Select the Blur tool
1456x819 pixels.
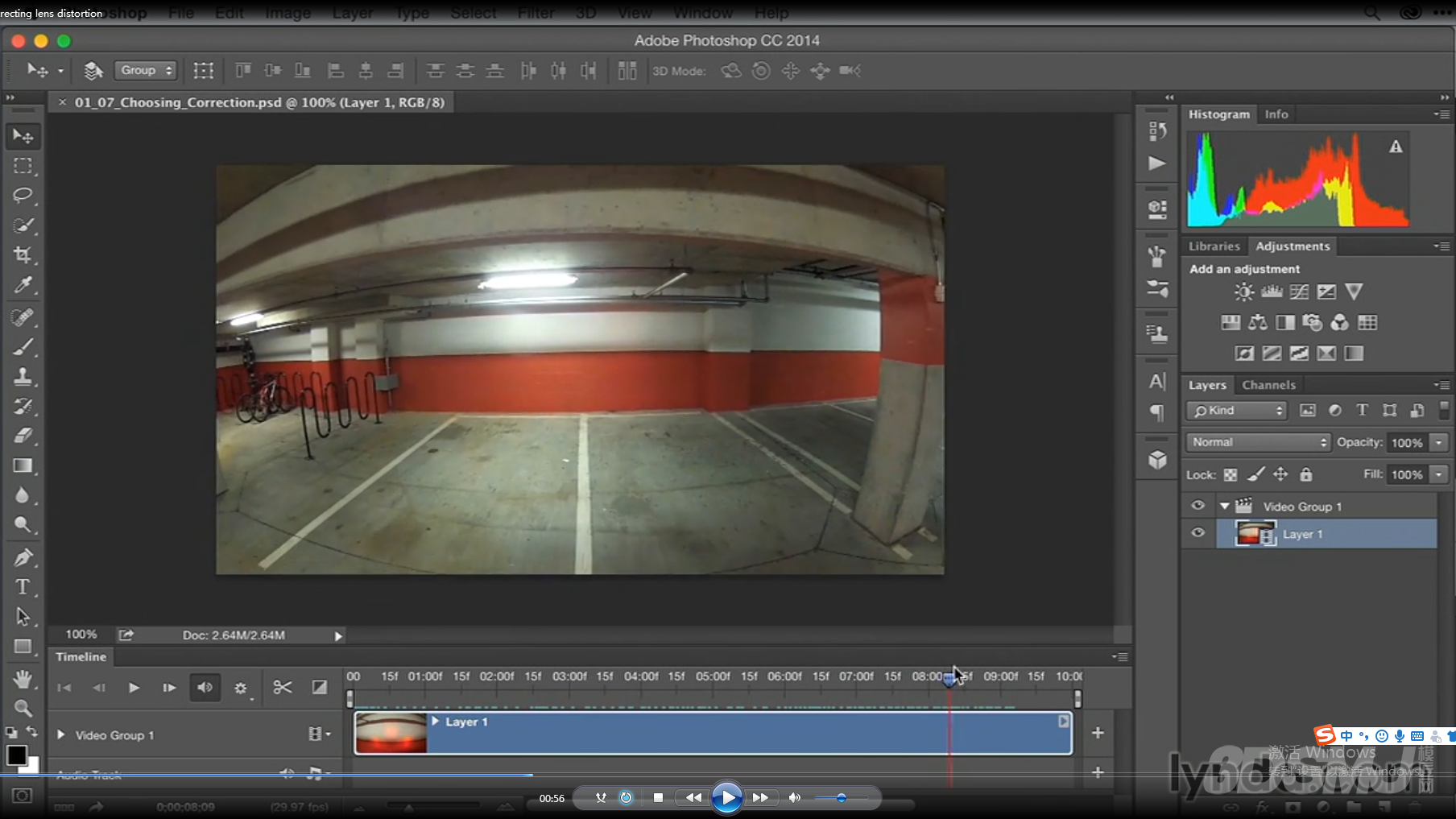(x=23, y=495)
